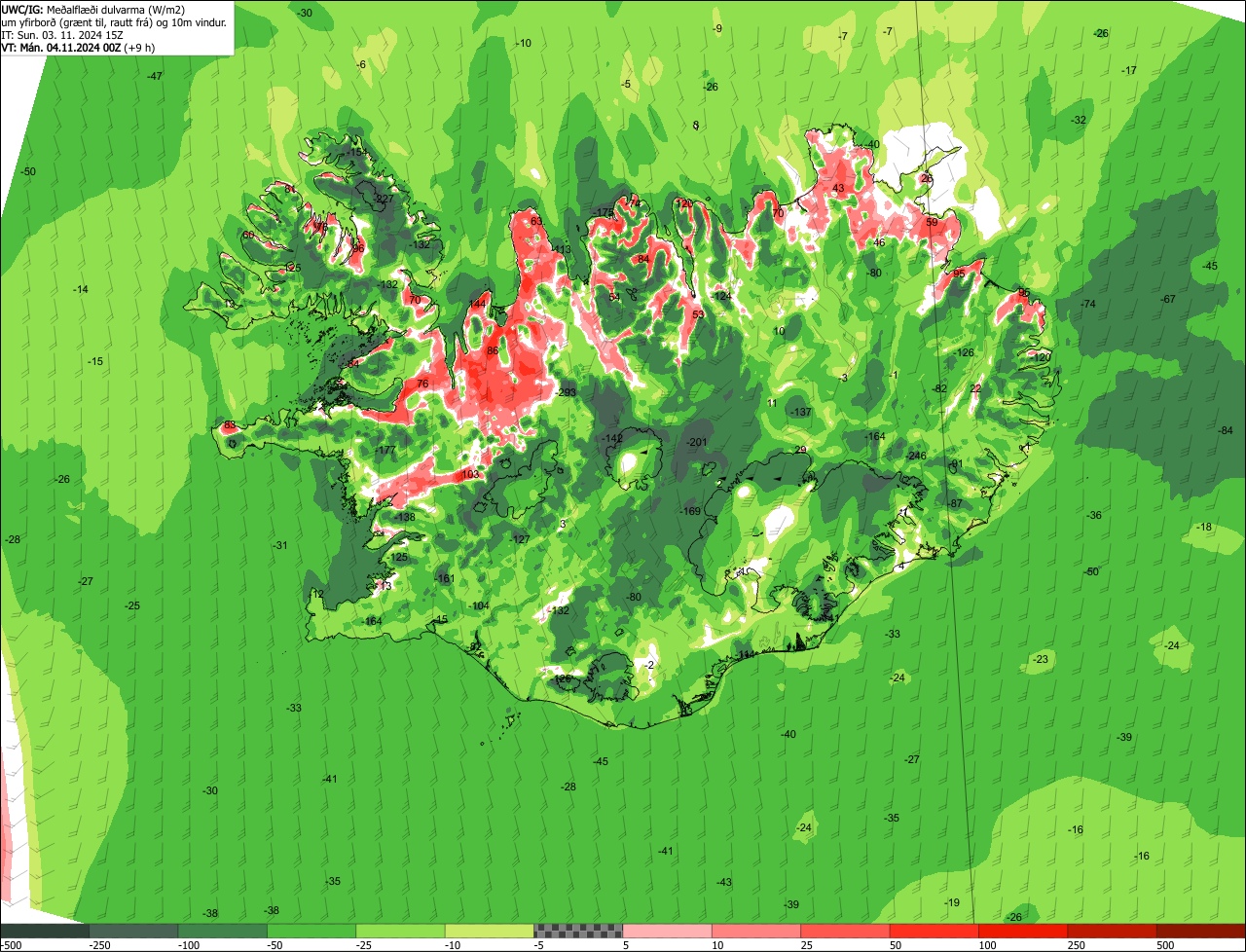
Task: Pick the -100 to -50 legend swatch
Action: click(x=223, y=931)
